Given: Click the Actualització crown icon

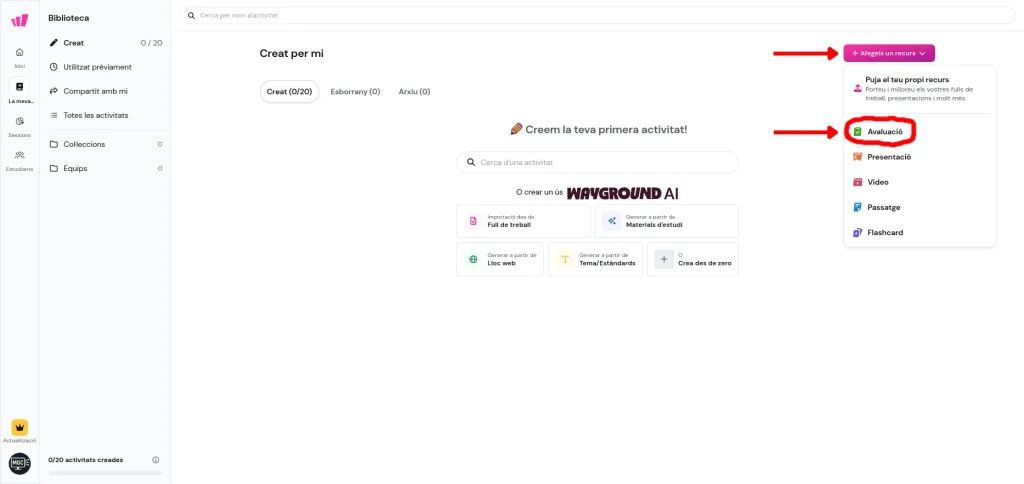Looking at the screenshot, I should 20,428.
